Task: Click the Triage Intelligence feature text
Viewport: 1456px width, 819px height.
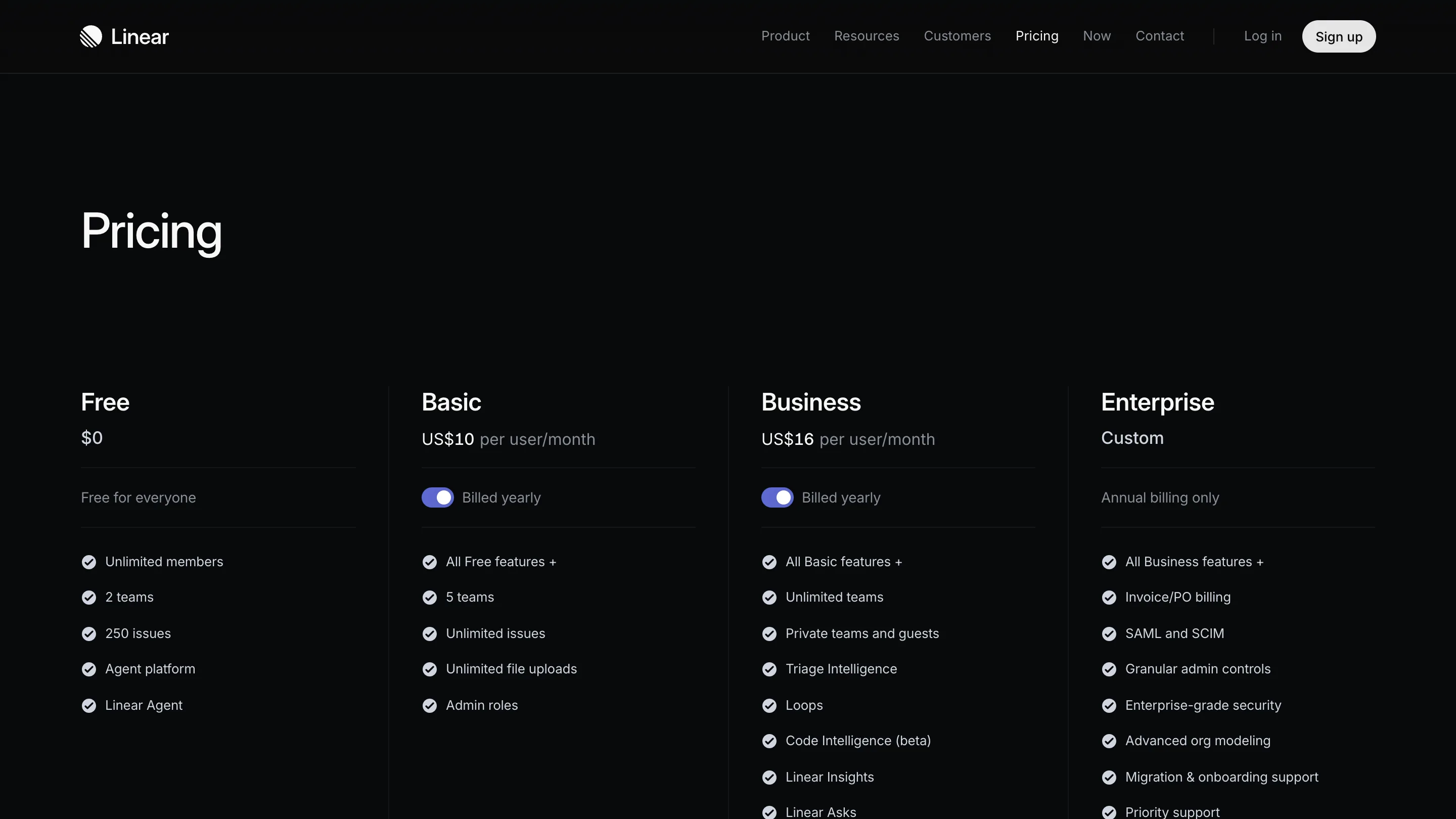Action: 841,669
